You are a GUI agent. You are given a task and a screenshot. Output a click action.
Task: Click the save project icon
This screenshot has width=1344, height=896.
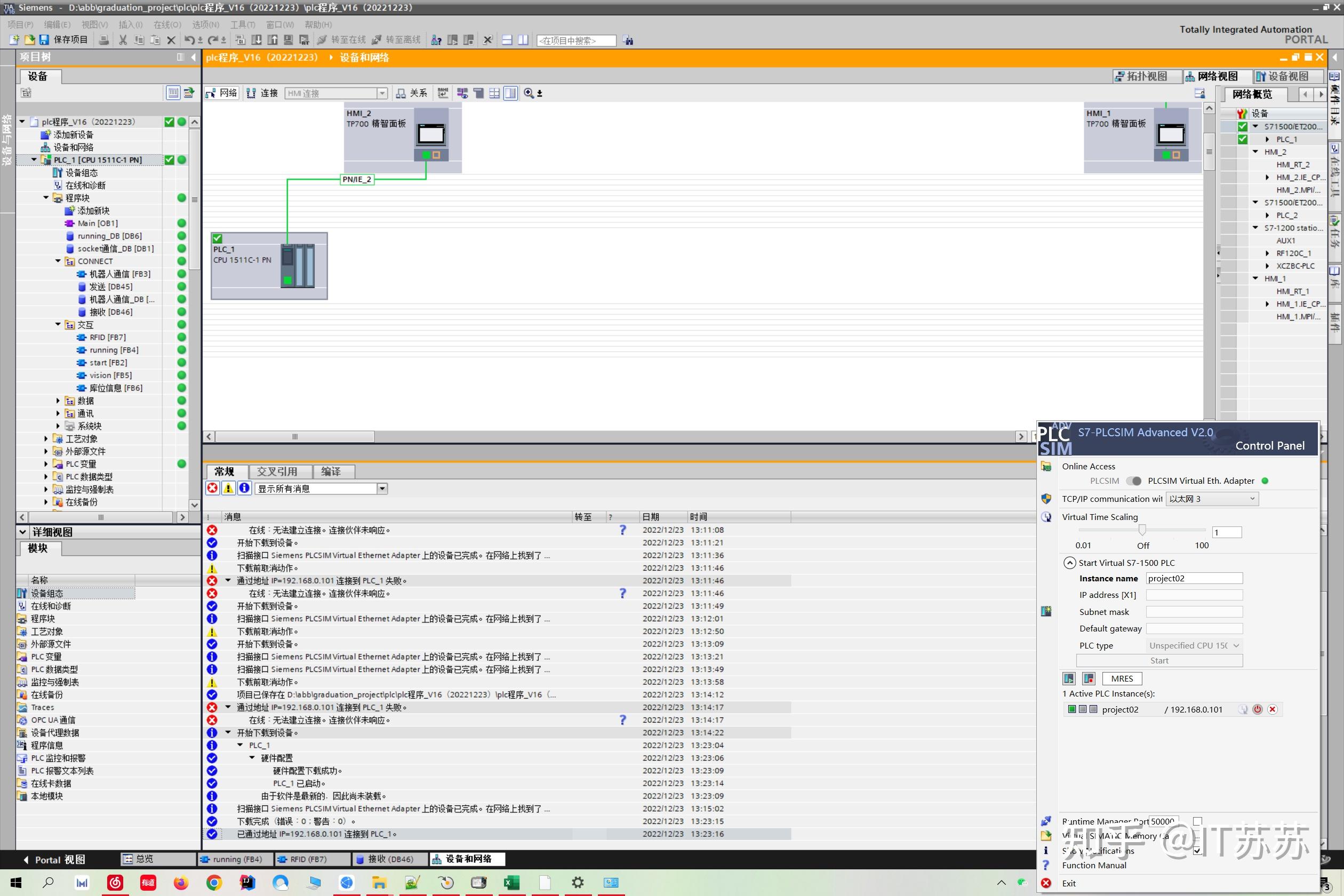pyautogui.click(x=45, y=40)
